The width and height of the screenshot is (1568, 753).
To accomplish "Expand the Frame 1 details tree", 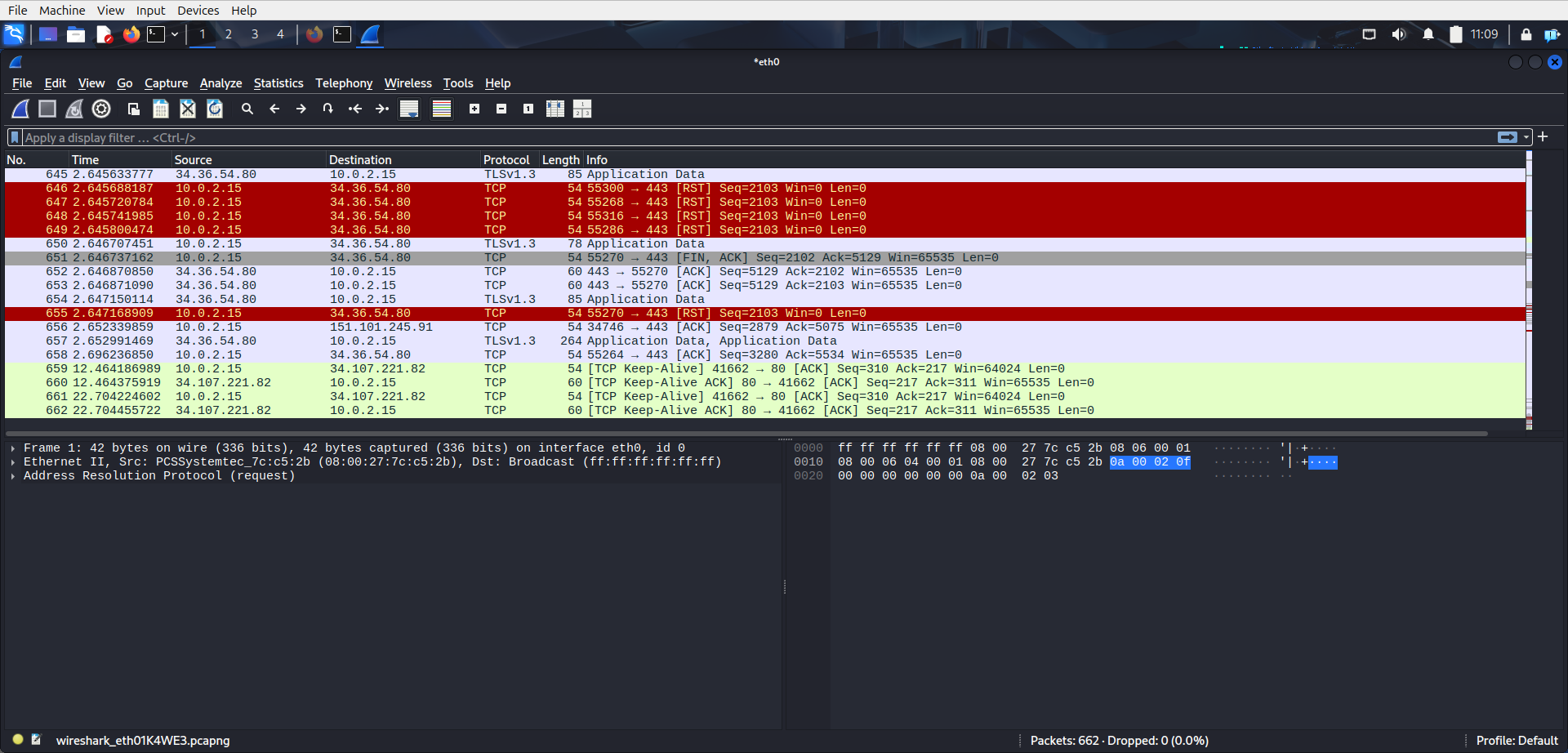I will (13, 448).
